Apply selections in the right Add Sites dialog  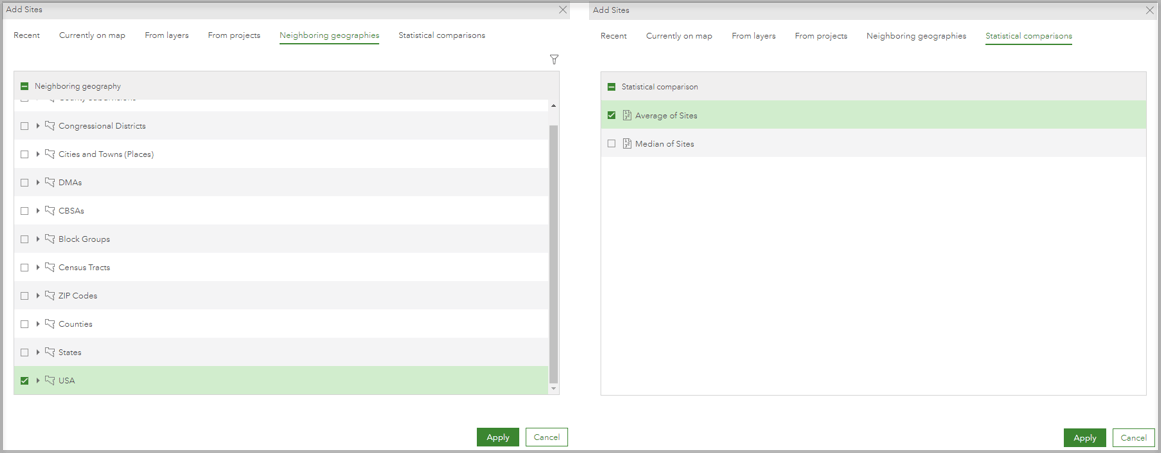(x=1085, y=437)
